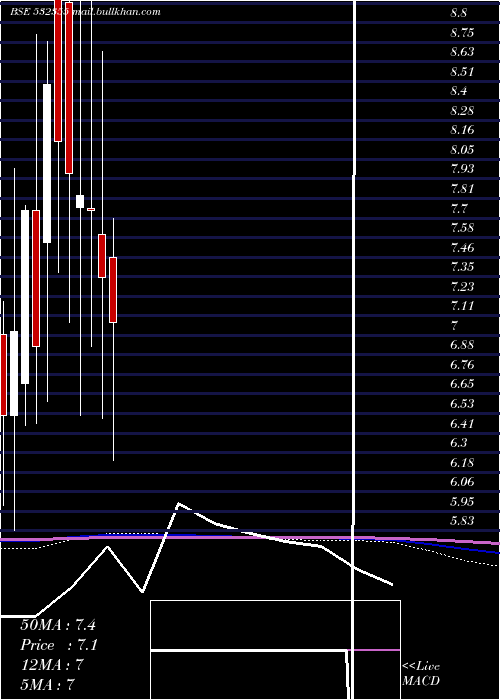Click the 8.8 price axis label
500x700 pixels.
click(x=458, y=13)
